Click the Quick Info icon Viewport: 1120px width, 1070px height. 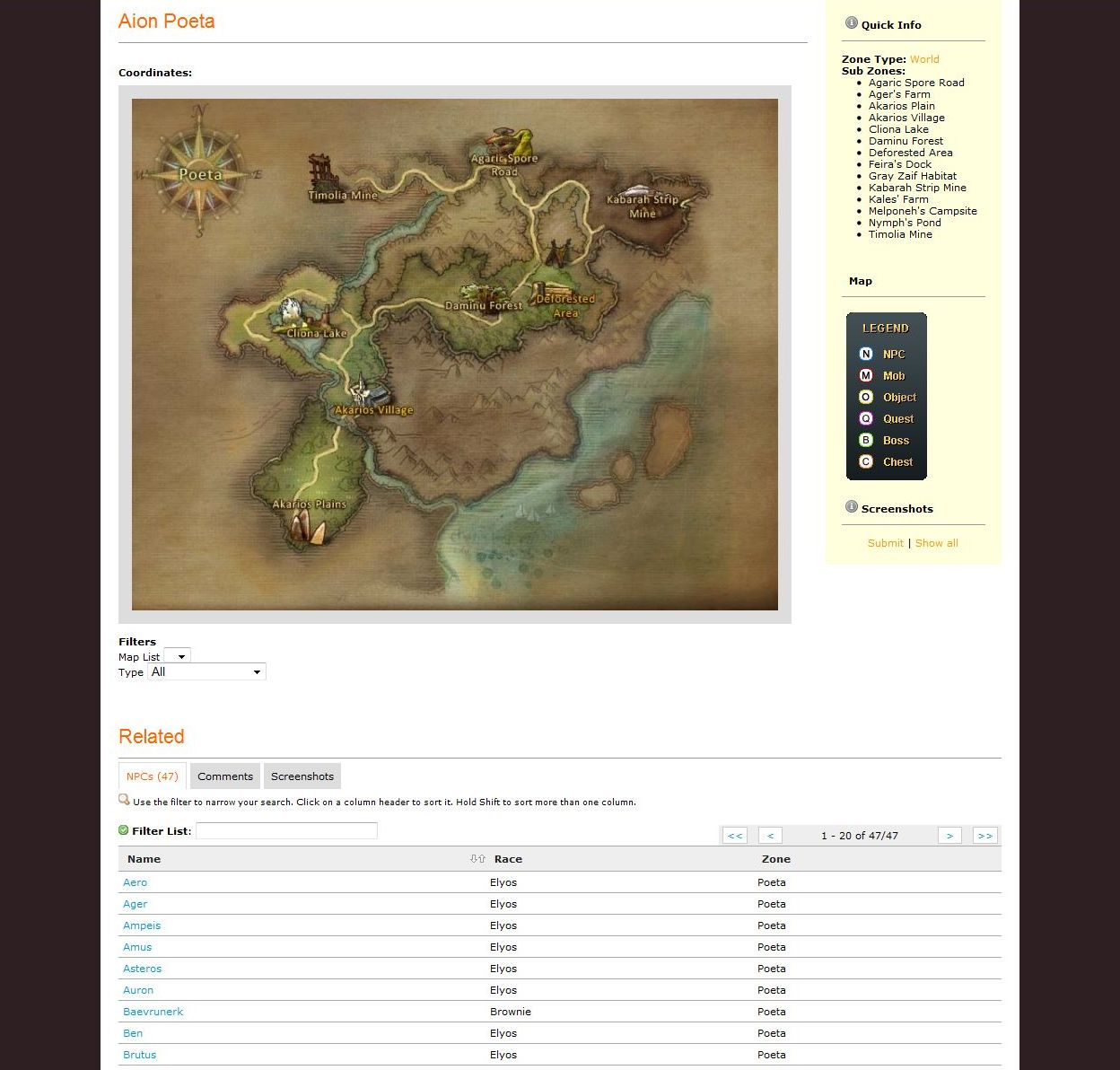pos(851,23)
